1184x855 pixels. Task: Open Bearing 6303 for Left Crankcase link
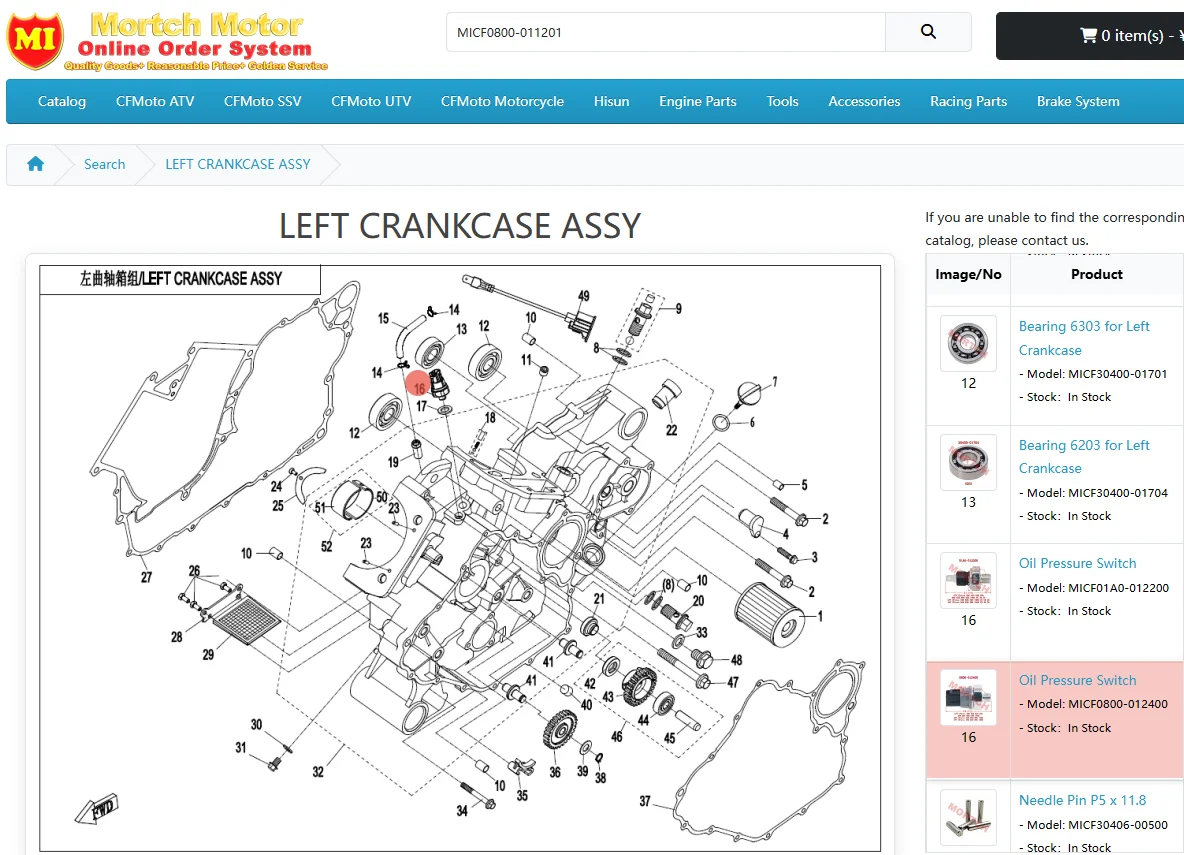tap(1084, 338)
